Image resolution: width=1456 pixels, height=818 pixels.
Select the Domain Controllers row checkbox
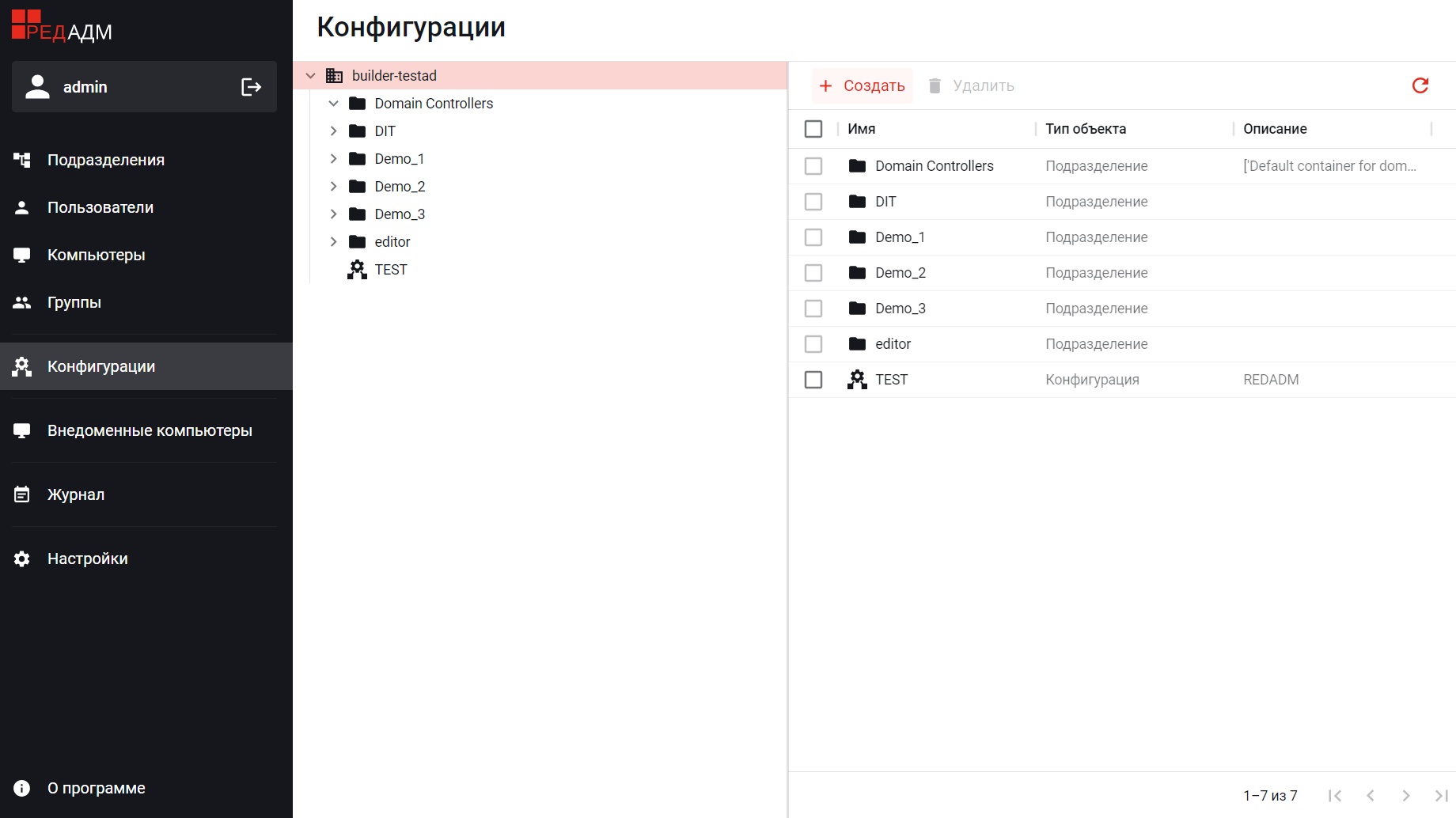(x=813, y=166)
